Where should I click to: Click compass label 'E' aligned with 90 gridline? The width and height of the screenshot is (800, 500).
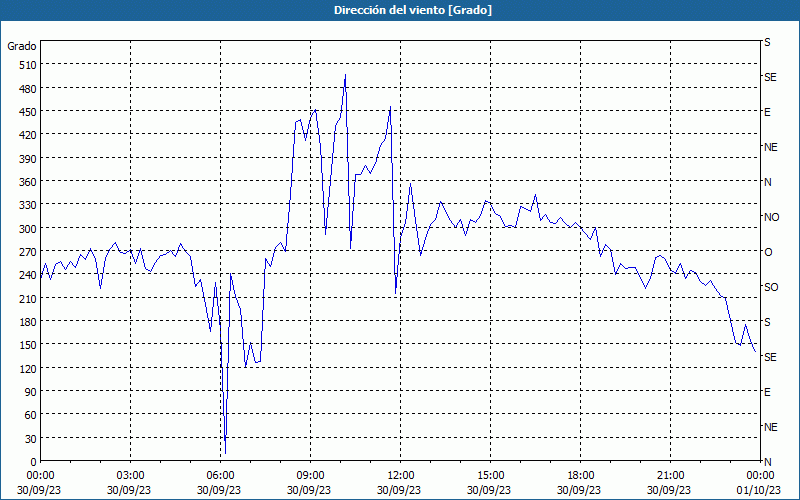click(x=767, y=392)
